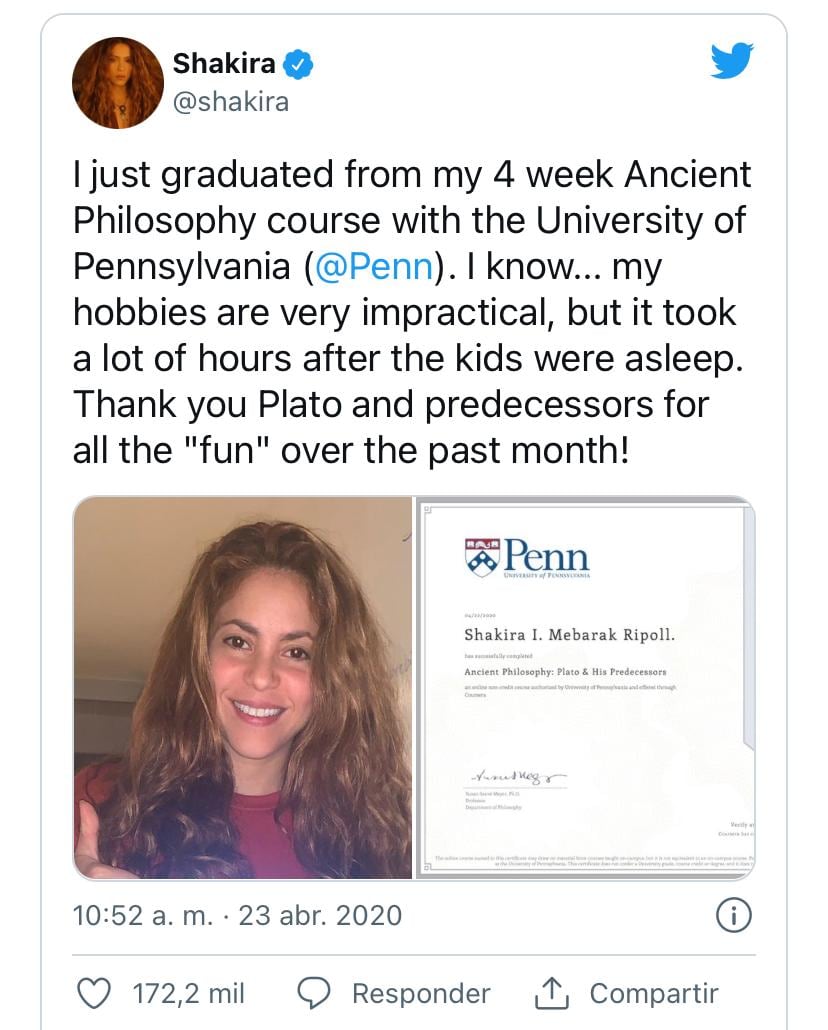Click the share arrow icon

click(x=553, y=993)
